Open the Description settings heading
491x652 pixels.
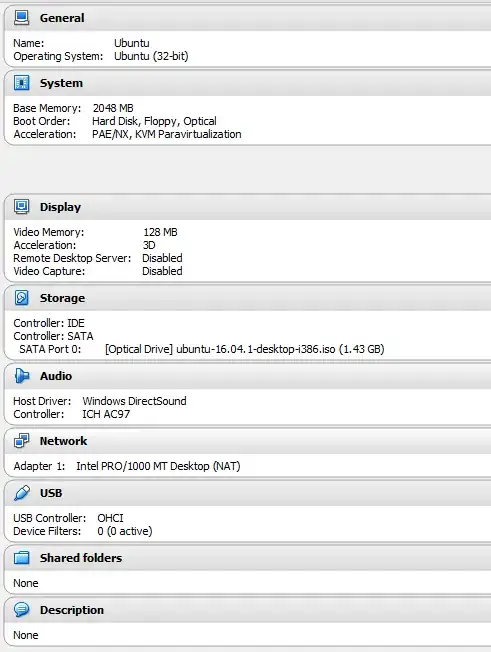72,610
